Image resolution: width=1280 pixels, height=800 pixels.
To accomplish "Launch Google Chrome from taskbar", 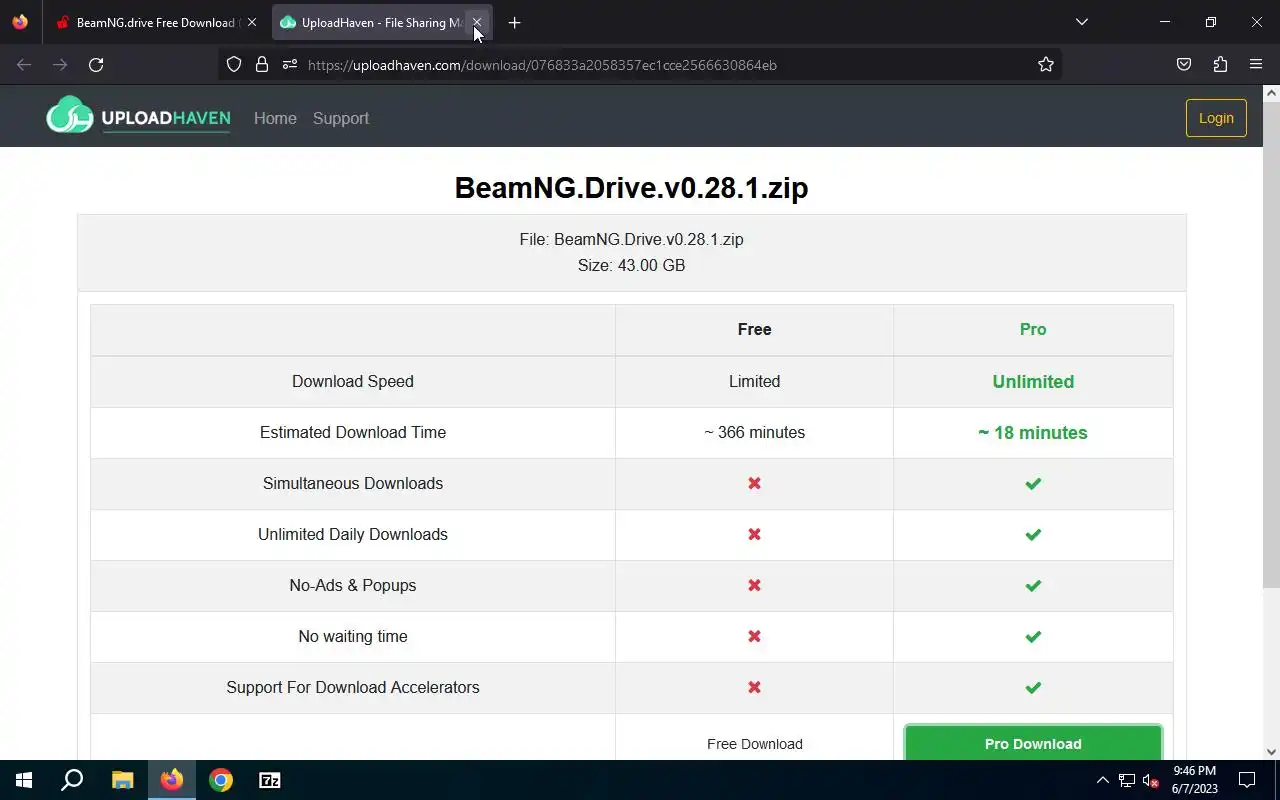I will pos(221,780).
